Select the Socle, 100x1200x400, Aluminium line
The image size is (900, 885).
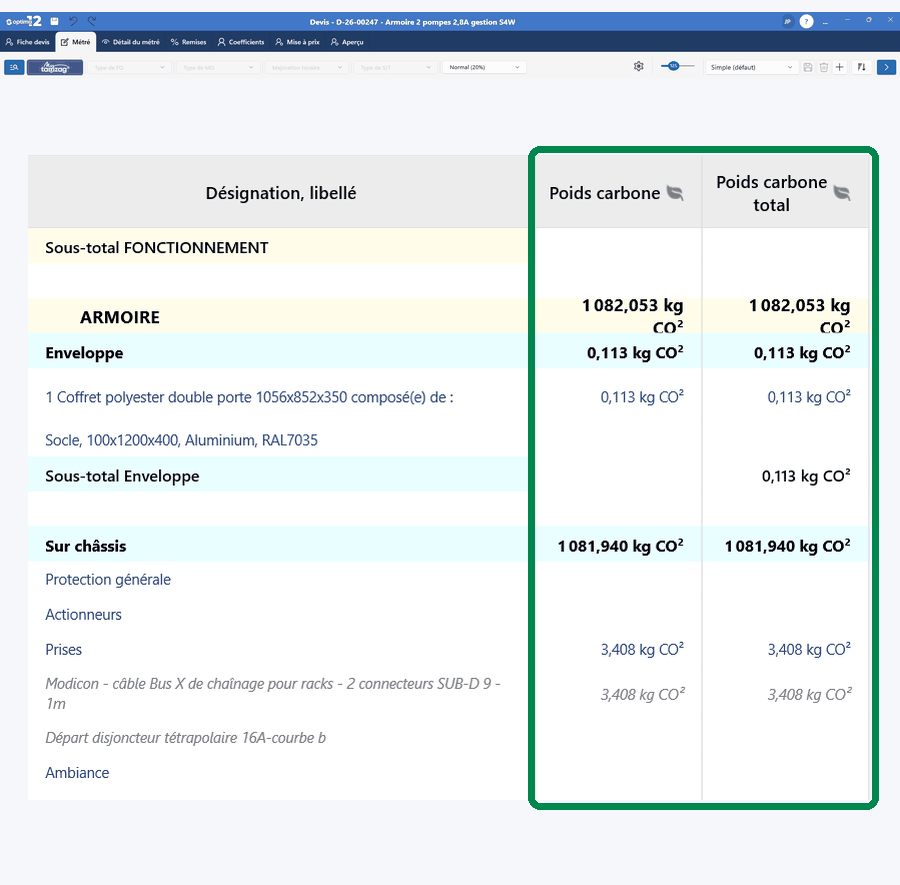coord(181,440)
